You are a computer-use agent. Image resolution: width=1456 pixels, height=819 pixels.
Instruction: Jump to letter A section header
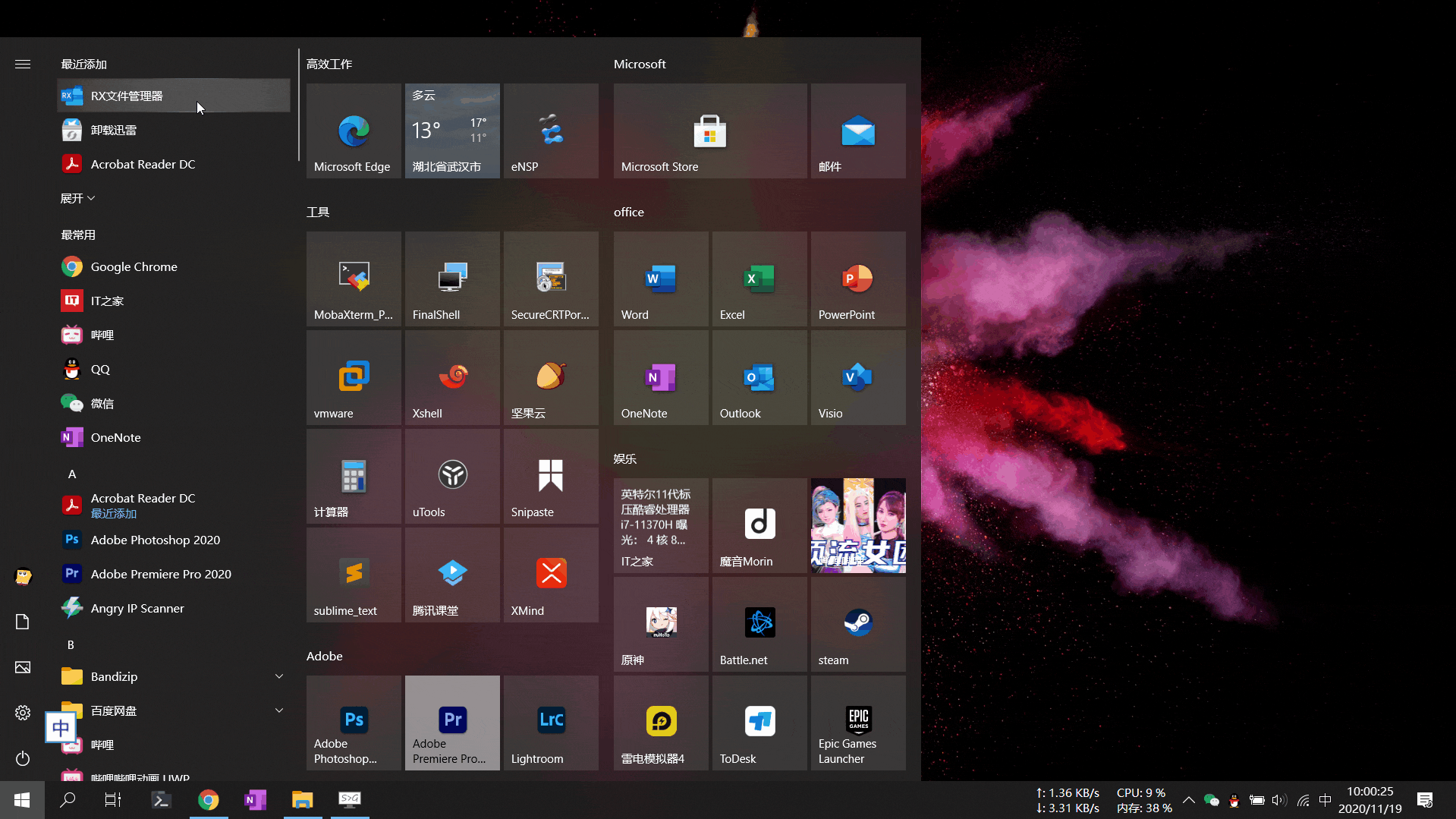pos(72,474)
